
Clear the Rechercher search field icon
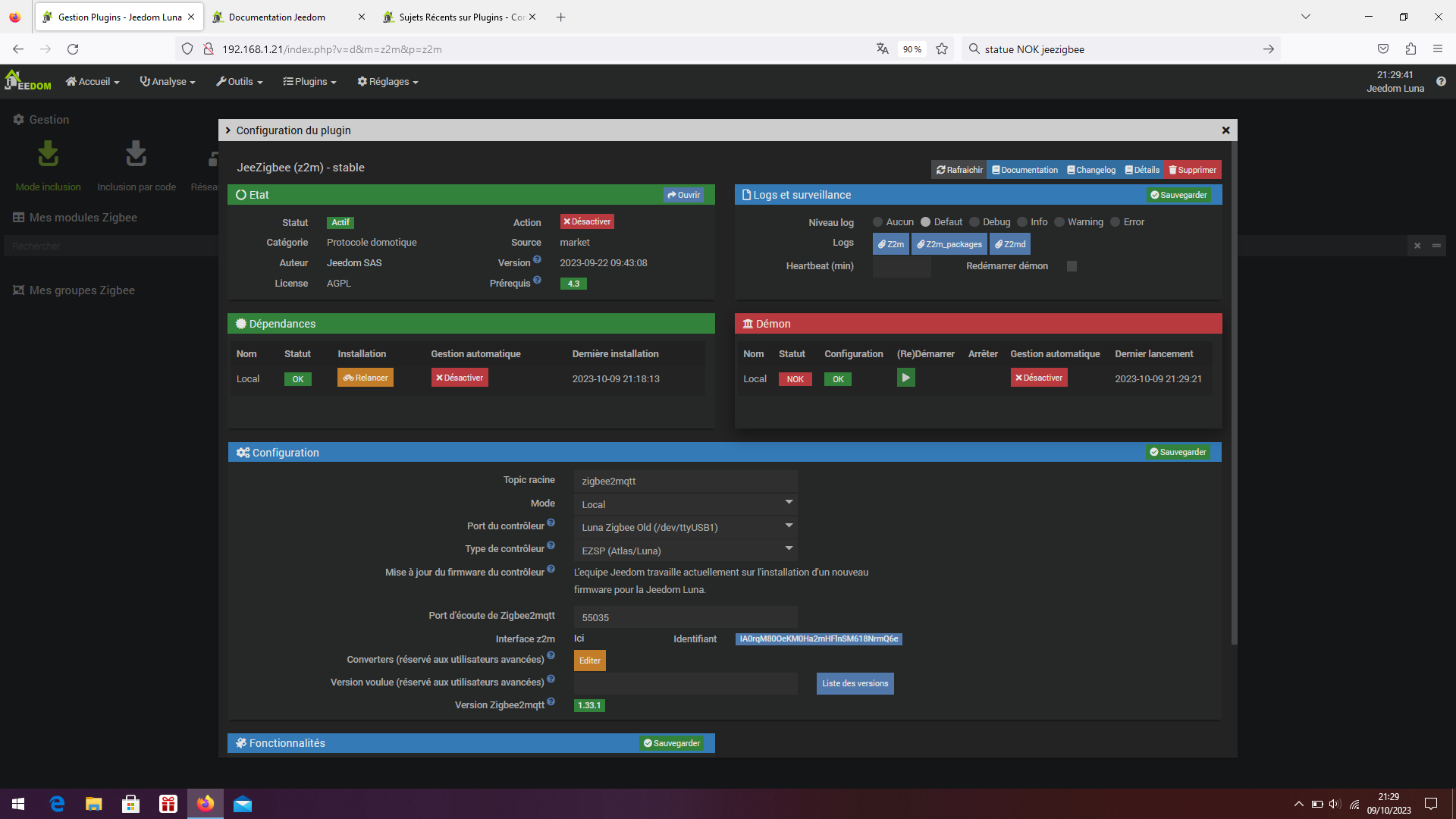point(1417,246)
